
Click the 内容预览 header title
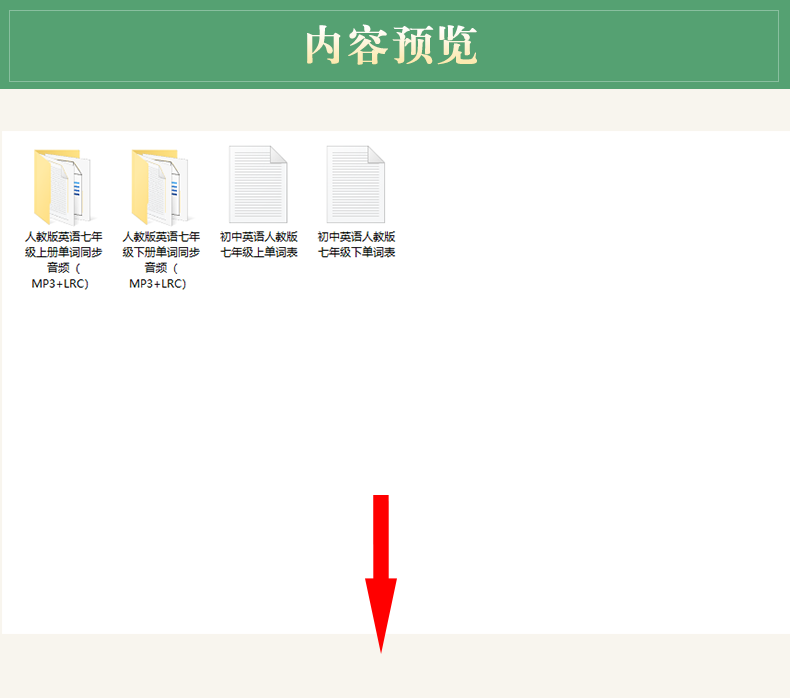391,45
